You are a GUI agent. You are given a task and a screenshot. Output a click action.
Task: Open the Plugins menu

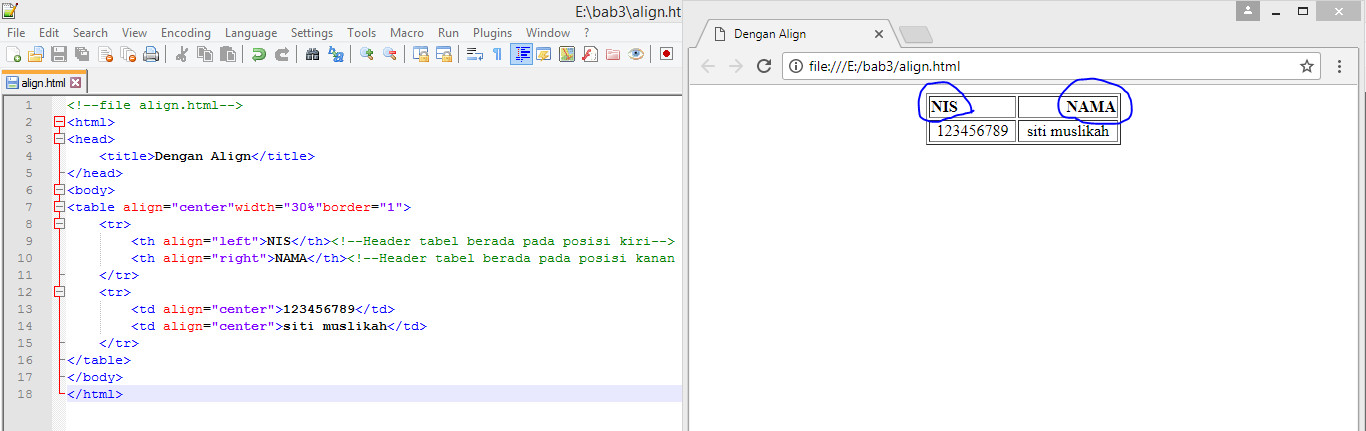(492, 33)
